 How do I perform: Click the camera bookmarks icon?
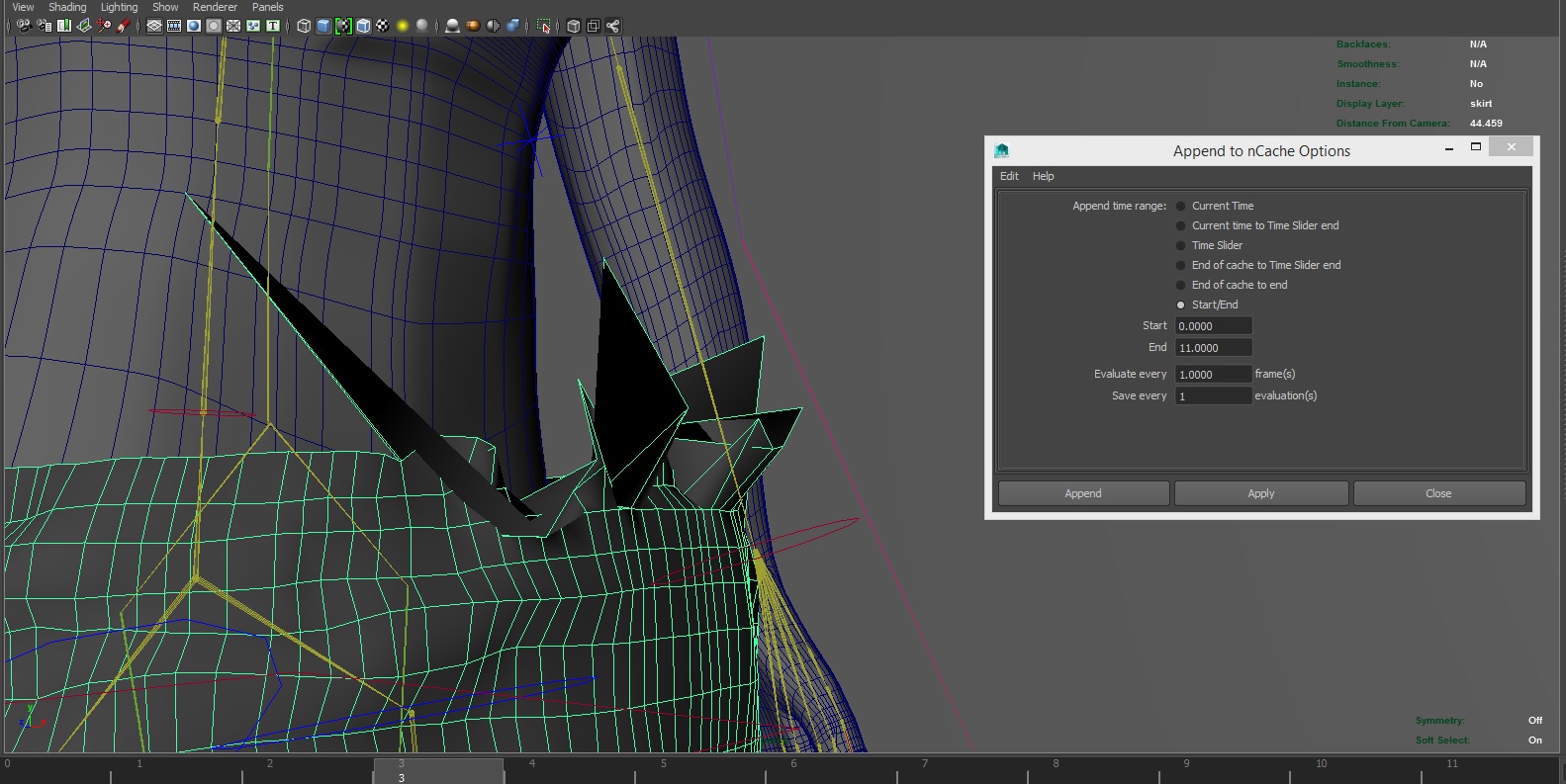[x=64, y=26]
